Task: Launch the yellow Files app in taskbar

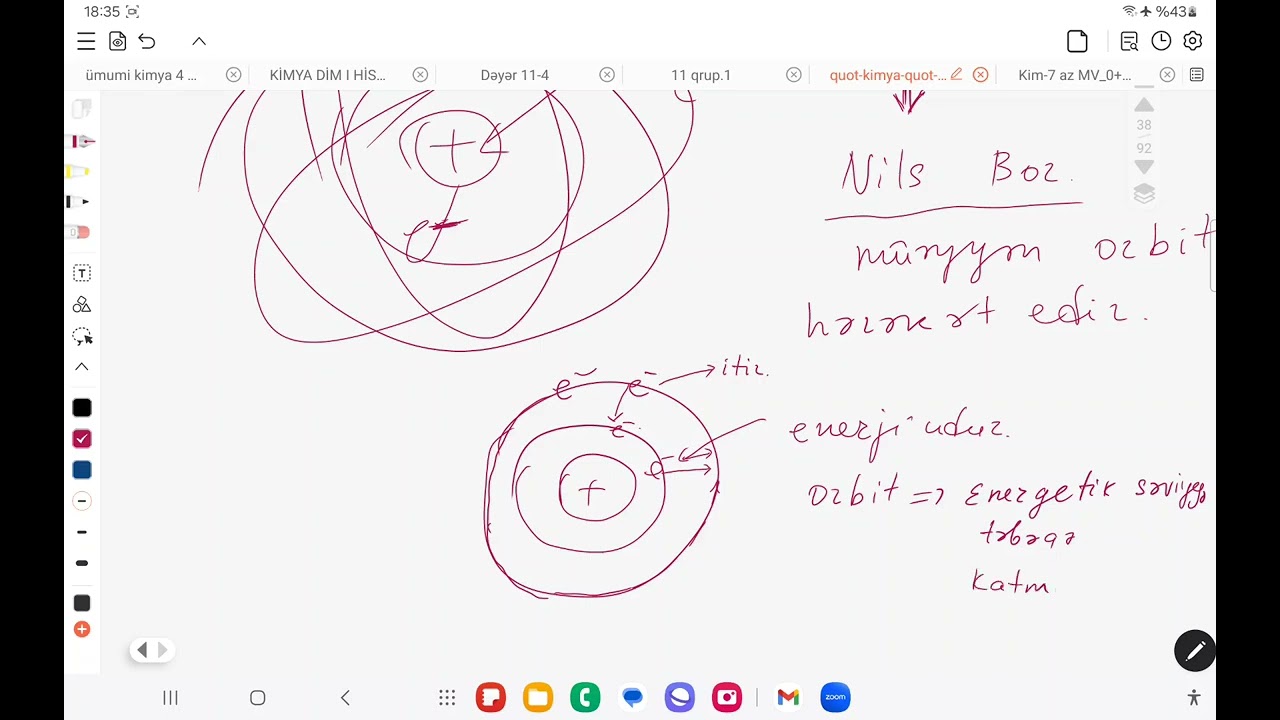Action: click(538, 697)
